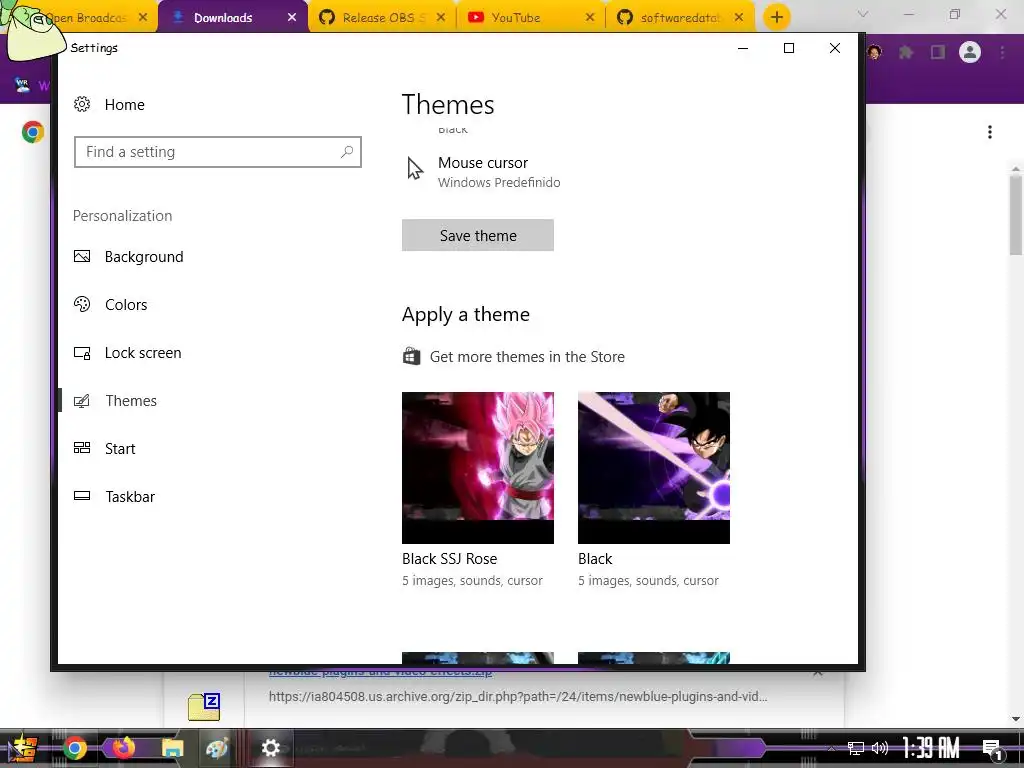Click the Find a setting search box
Image resolution: width=1024 pixels, height=768 pixels.
(217, 152)
